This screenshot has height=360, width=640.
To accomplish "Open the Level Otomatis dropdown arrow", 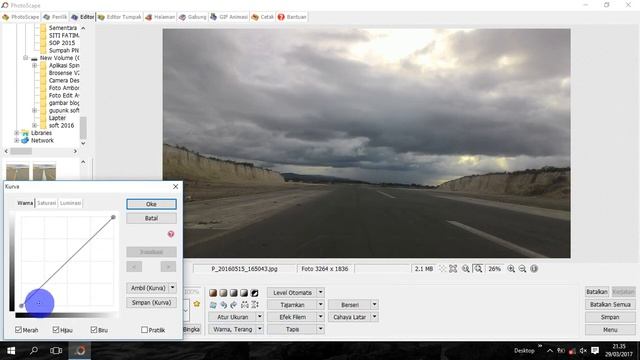I will 320,292.
